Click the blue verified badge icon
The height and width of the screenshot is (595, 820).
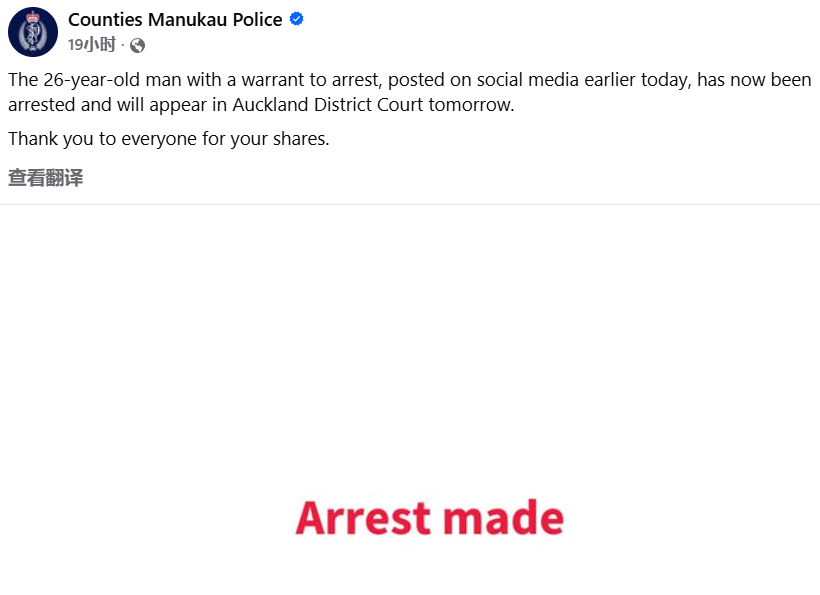tap(297, 20)
